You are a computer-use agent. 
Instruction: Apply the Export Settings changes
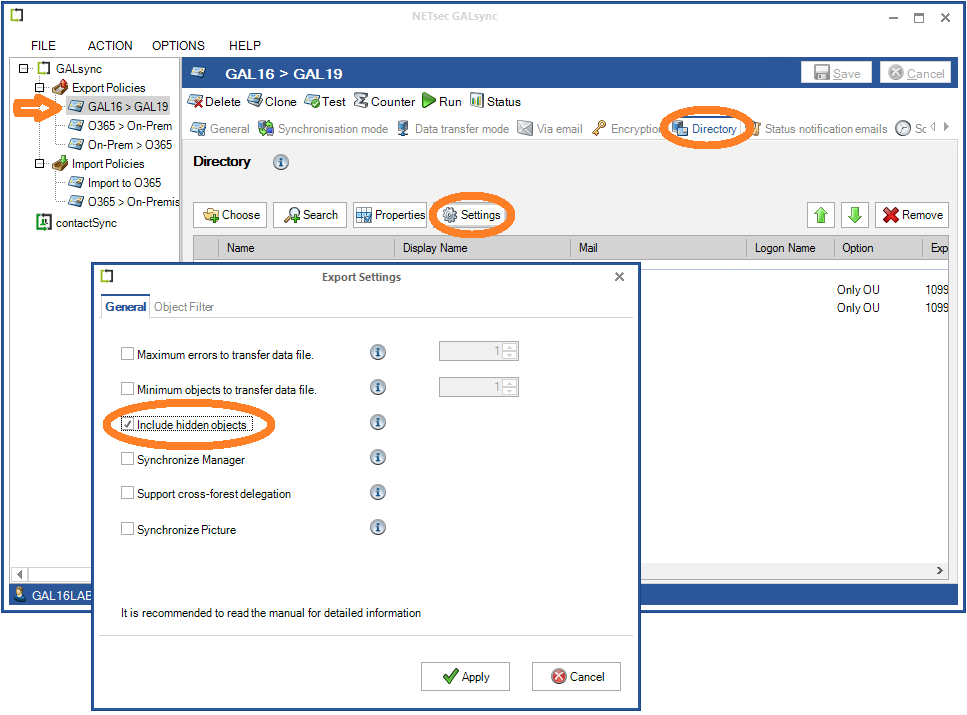466,677
